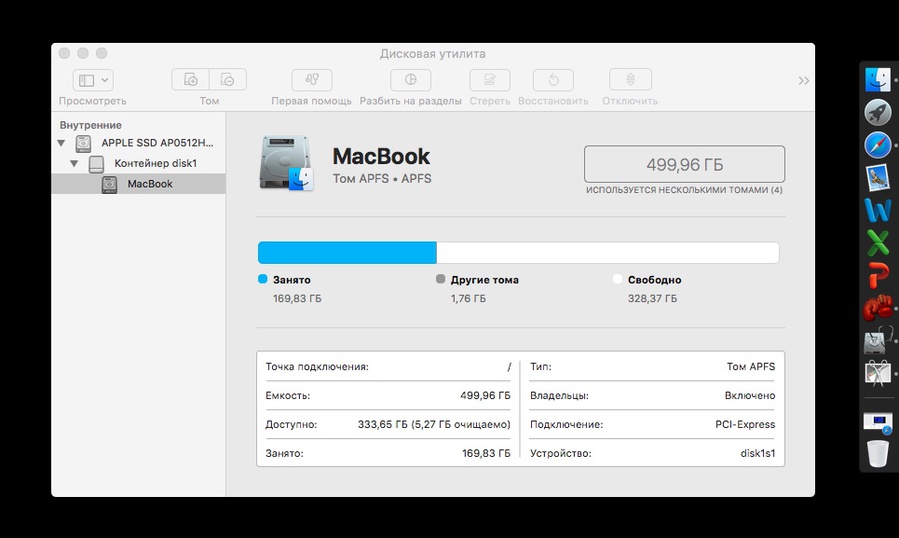Click the large MacBook disk image
Screen dimensions: 899x538
point(286,163)
